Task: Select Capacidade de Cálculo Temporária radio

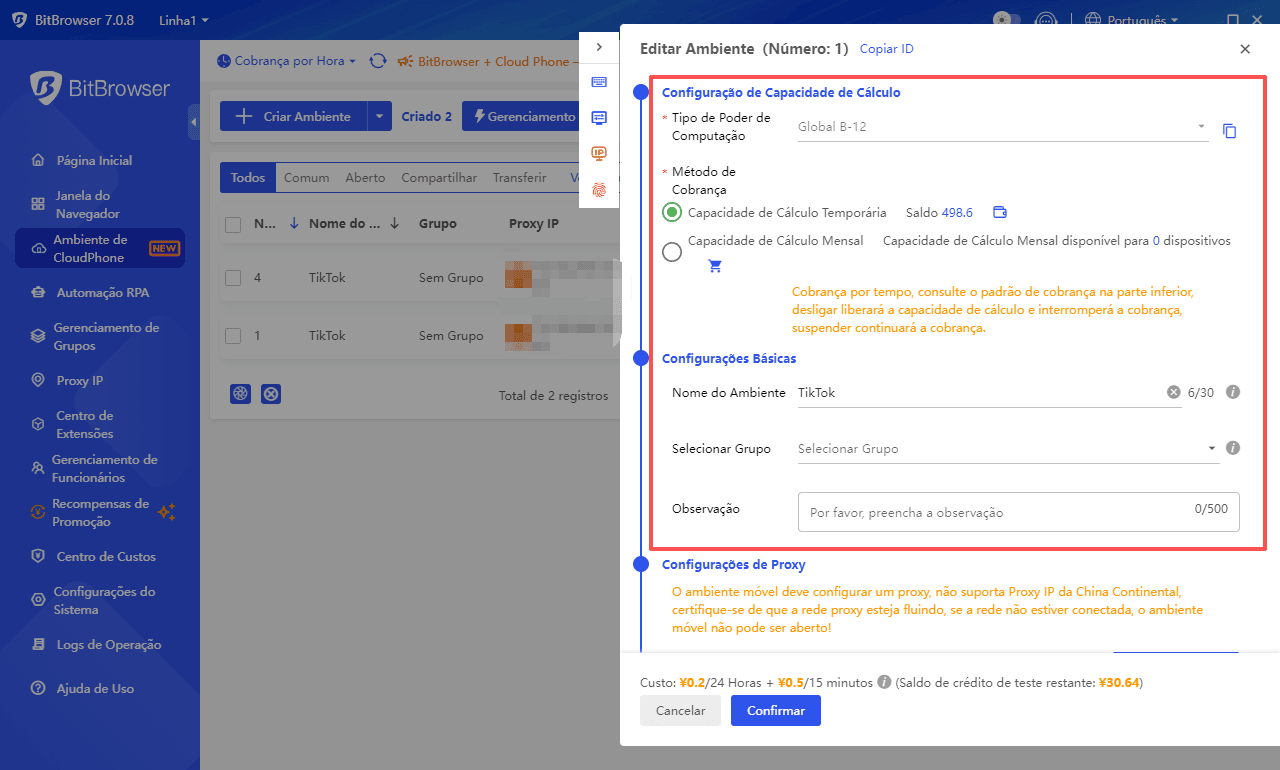Action: (x=672, y=212)
